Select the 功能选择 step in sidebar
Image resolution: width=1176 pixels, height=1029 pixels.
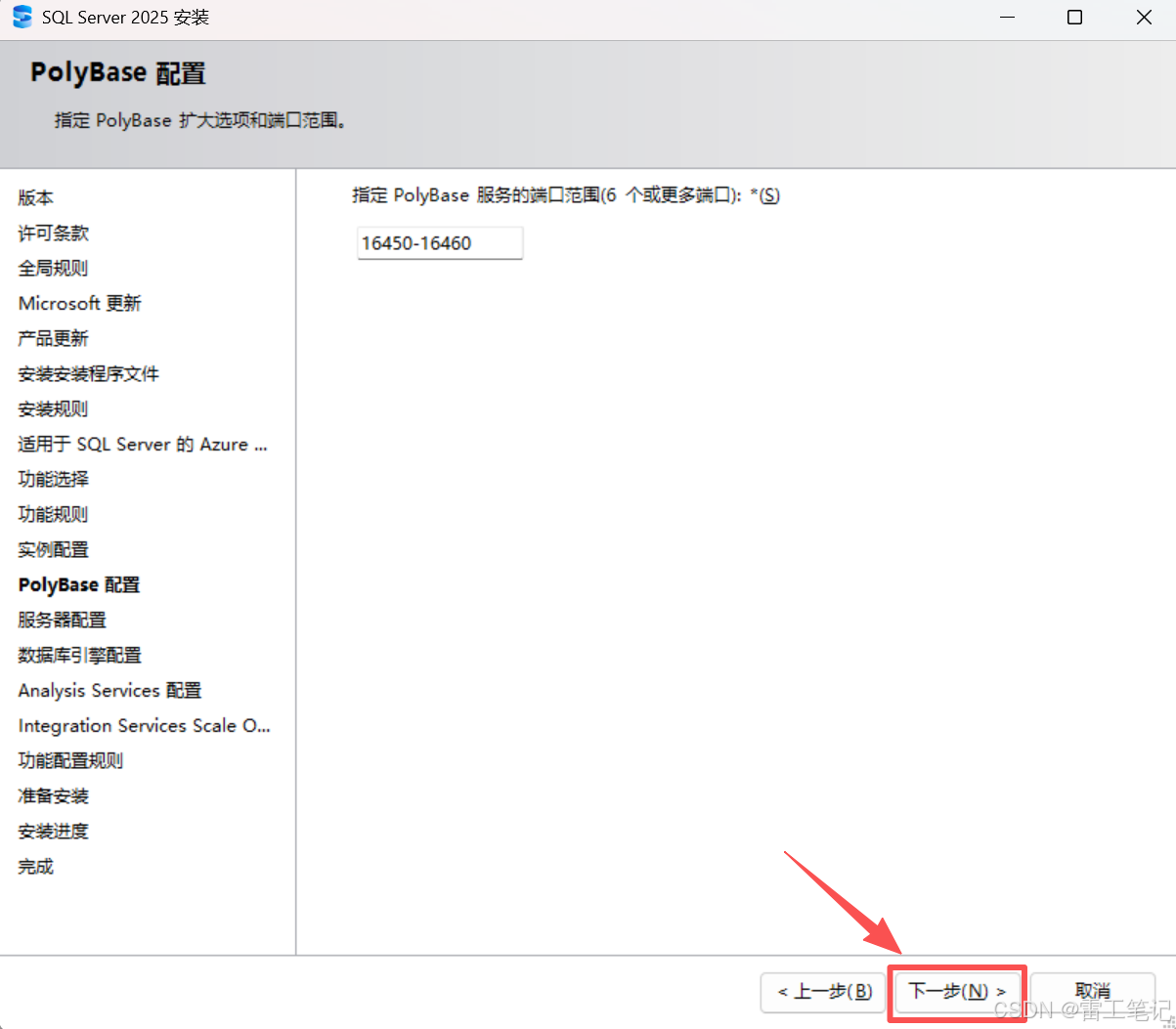(54, 479)
